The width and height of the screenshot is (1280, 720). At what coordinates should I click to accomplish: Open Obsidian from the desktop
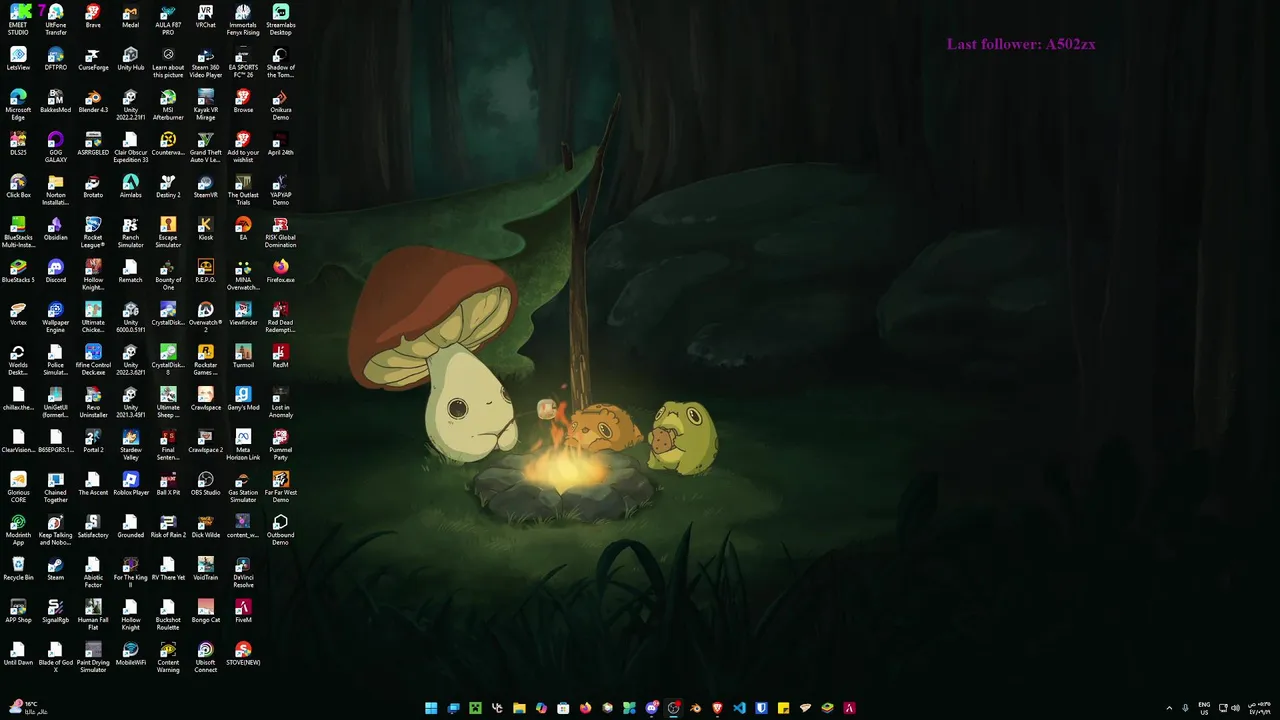56,229
